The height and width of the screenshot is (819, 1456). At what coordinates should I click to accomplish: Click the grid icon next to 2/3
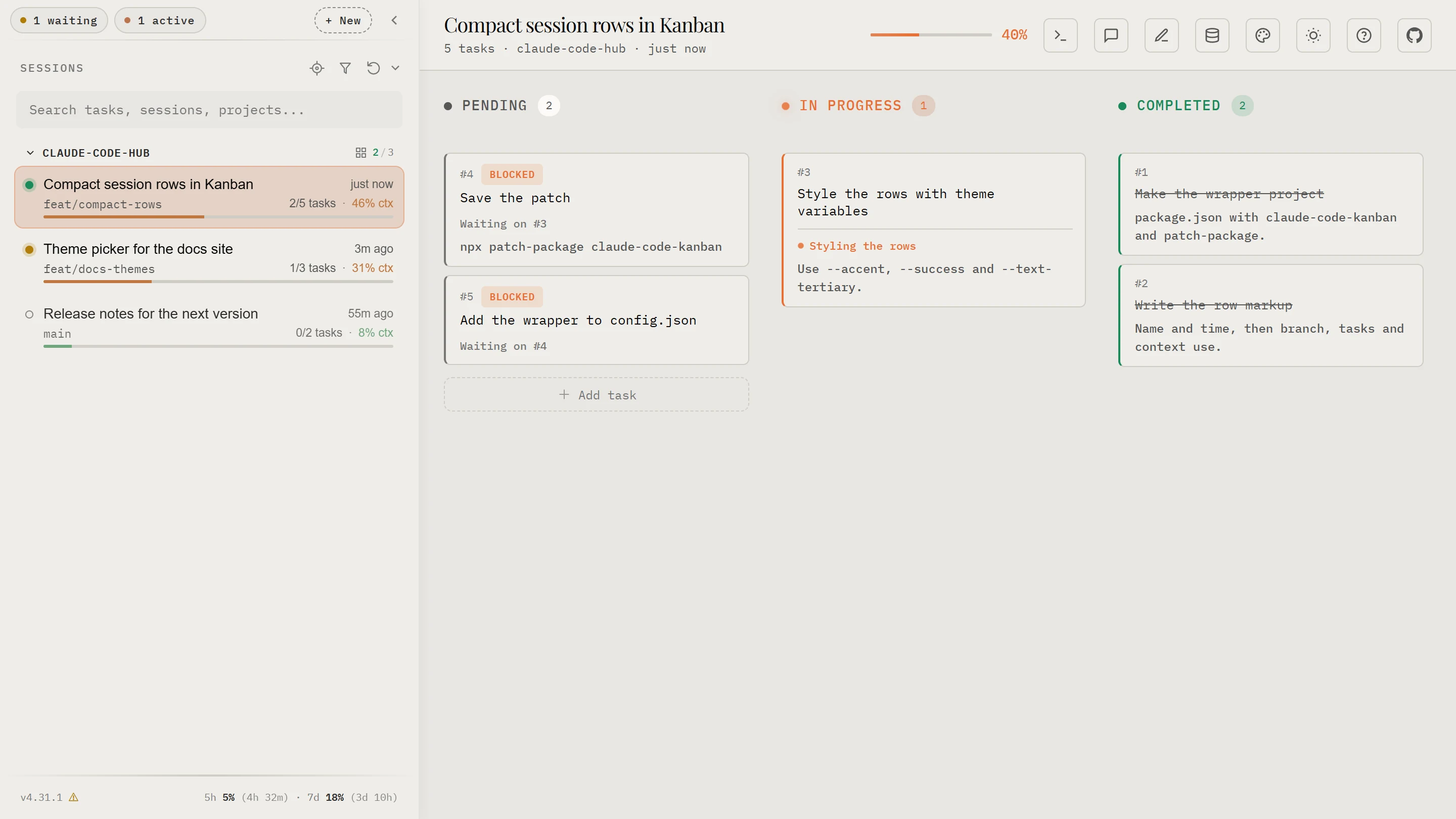point(360,153)
